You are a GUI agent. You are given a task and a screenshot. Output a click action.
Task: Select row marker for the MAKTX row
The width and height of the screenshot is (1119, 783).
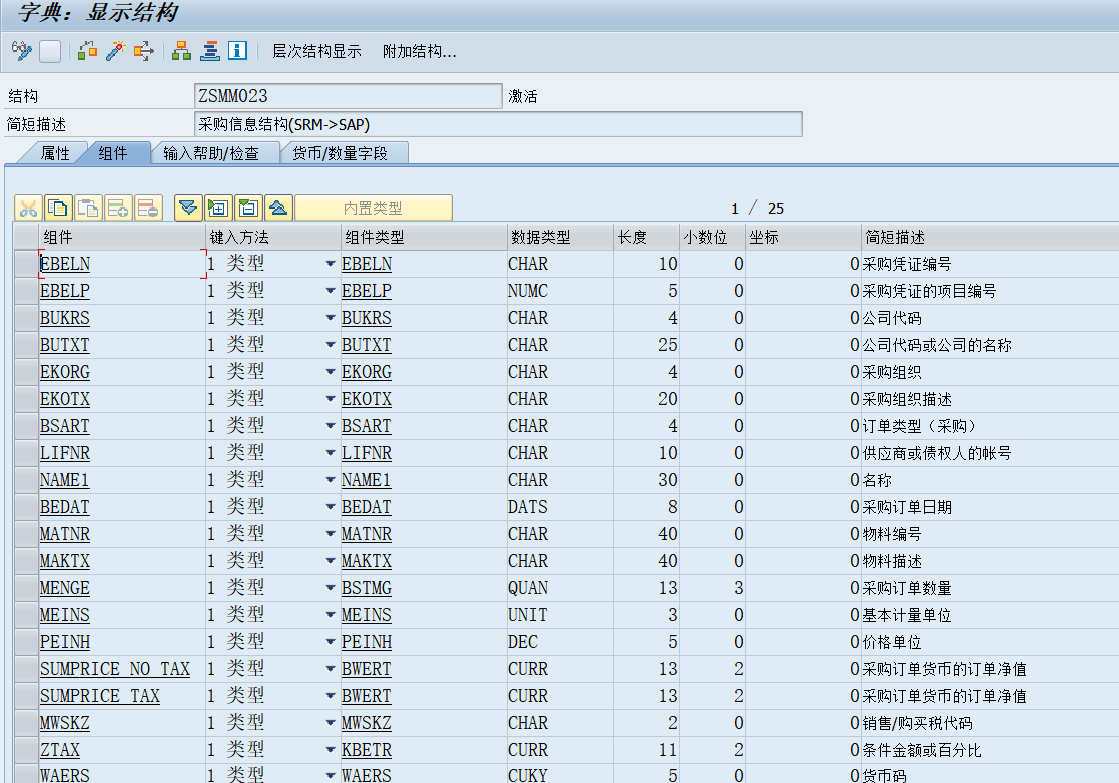click(26, 561)
